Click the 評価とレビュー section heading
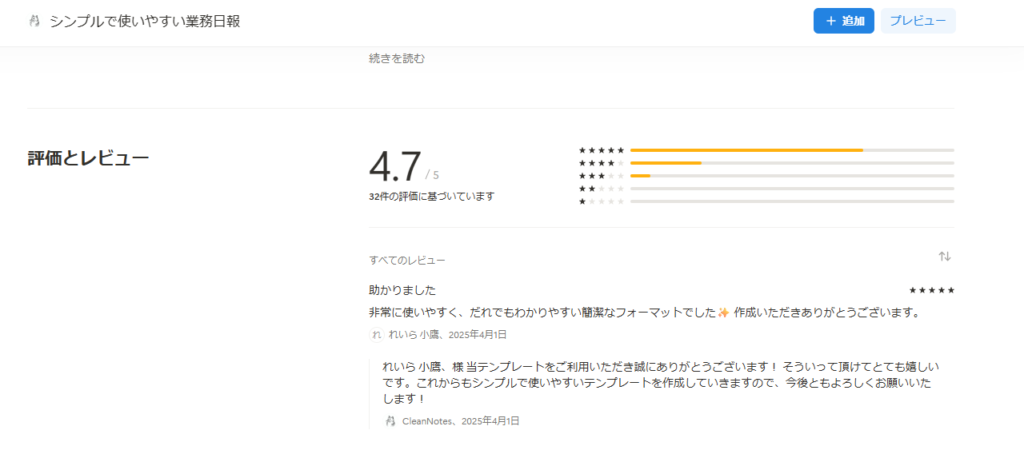The image size is (1024, 458). point(88,158)
